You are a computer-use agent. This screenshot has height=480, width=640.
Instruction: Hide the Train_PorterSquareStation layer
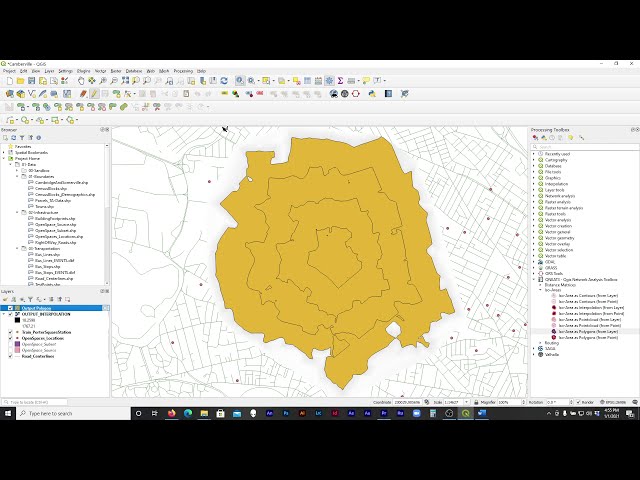click(10, 332)
